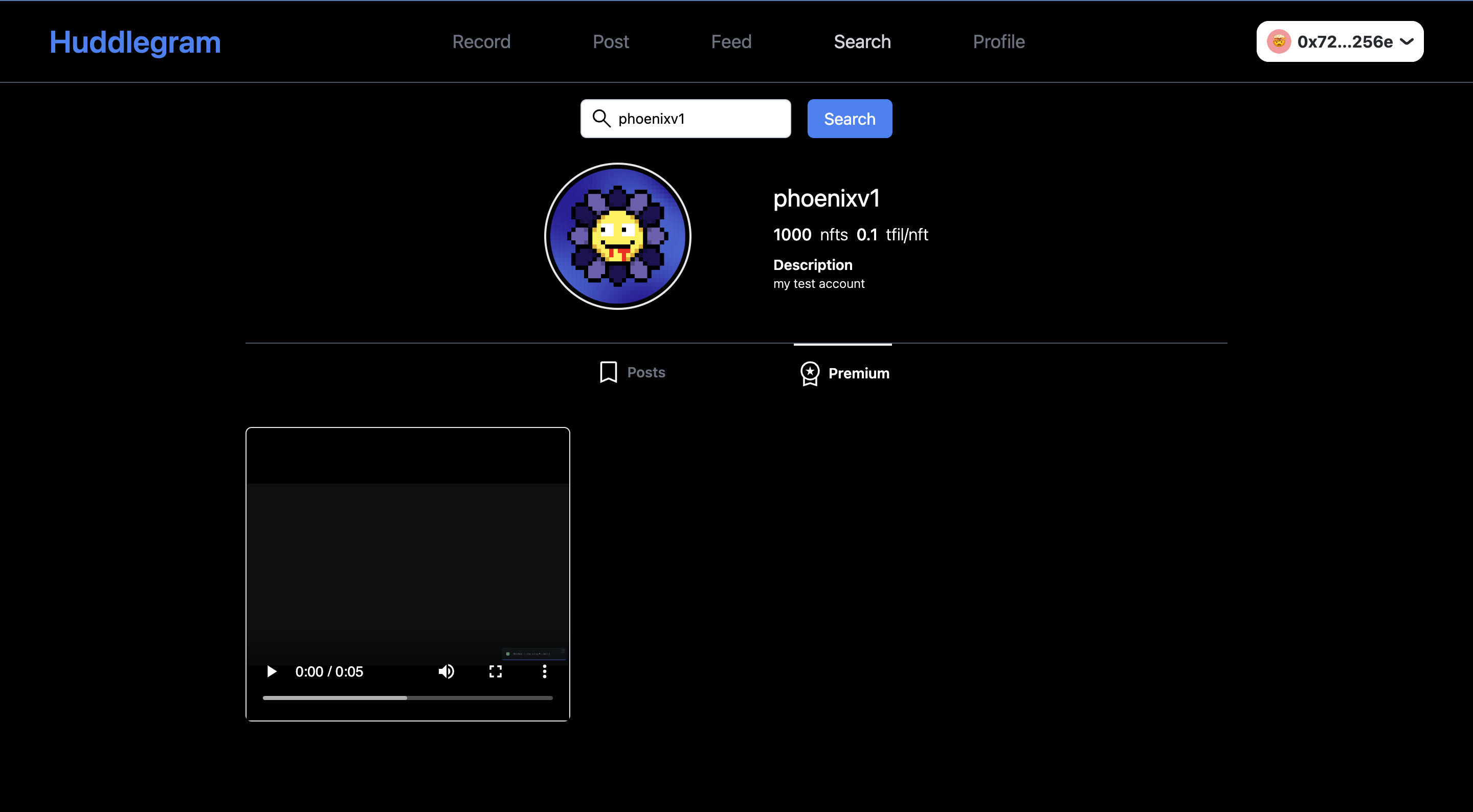Select the Premium tab label
The width and height of the screenshot is (1473, 812).
858,373
